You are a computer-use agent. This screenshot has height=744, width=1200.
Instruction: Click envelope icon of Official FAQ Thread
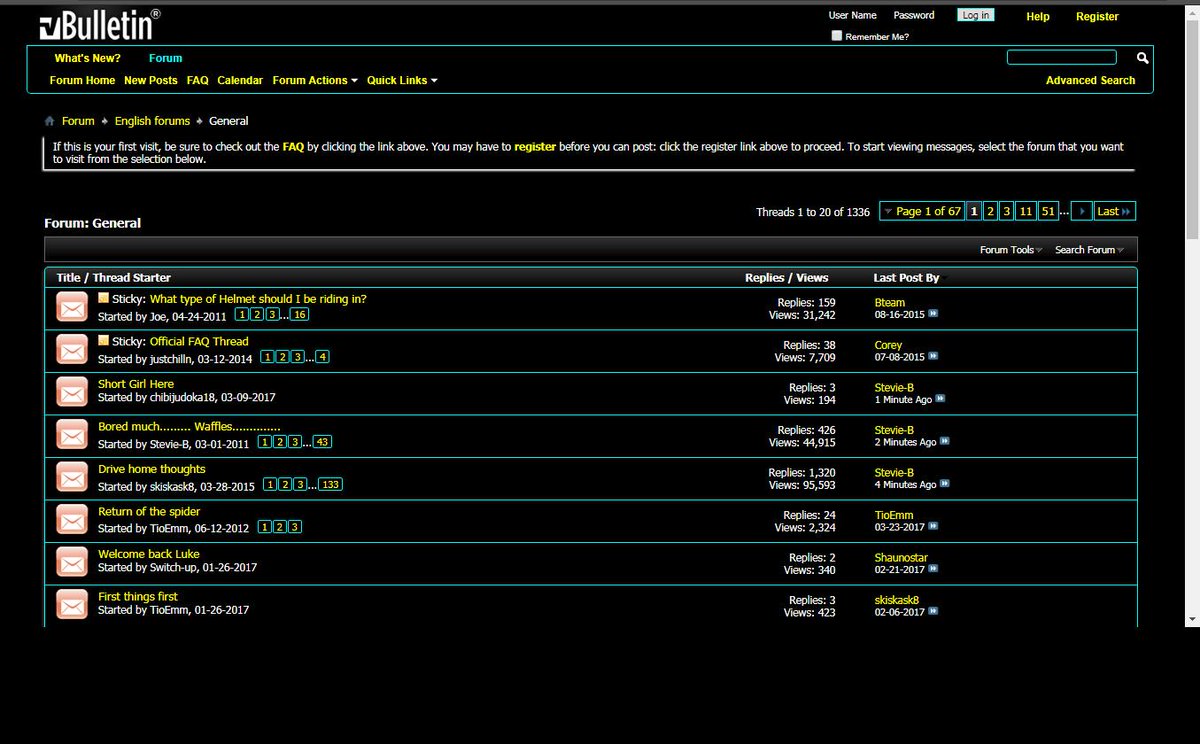(72, 351)
